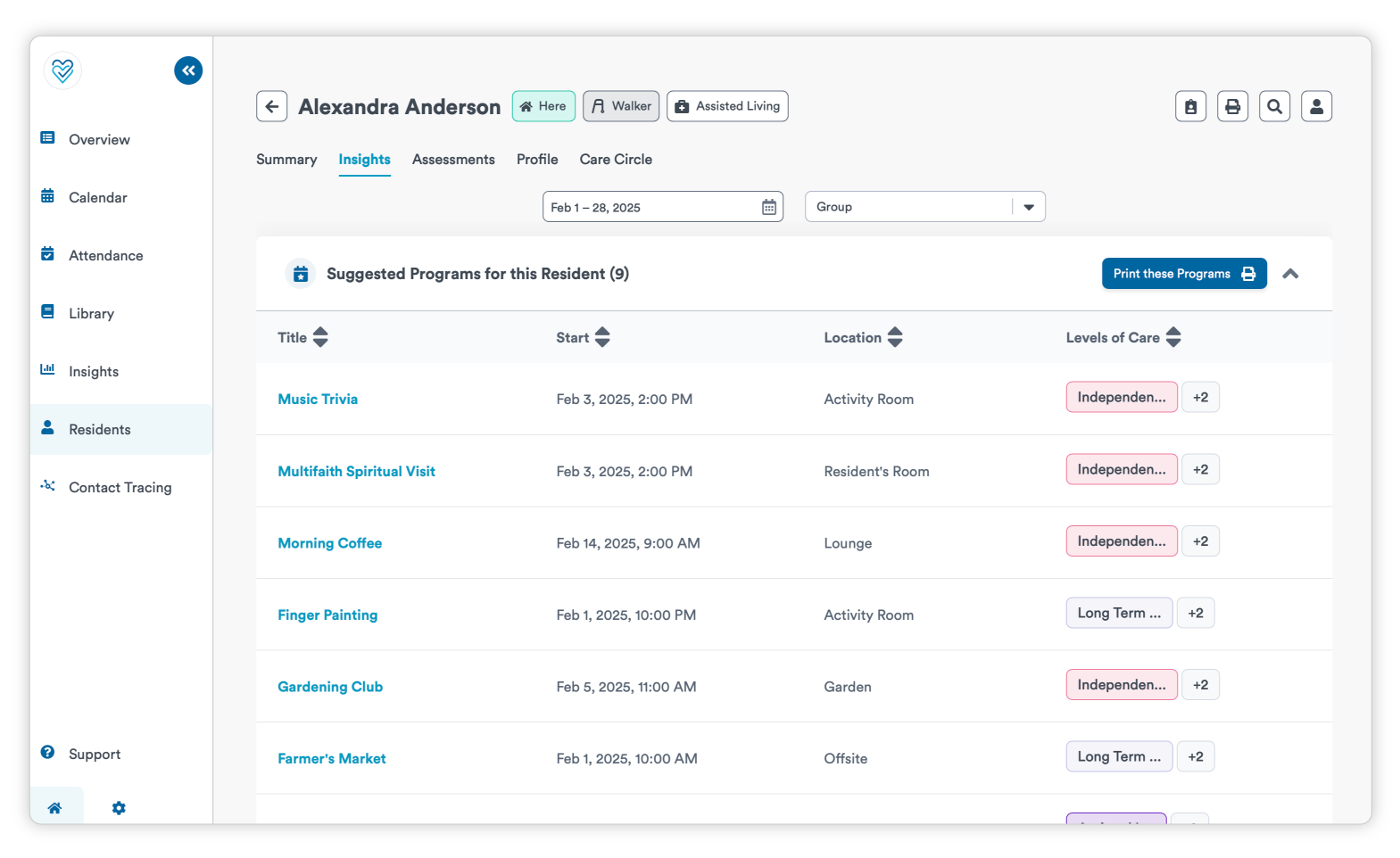
Task: Expand +2 levels for Finger Painting
Action: pyautogui.click(x=1196, y=614)
